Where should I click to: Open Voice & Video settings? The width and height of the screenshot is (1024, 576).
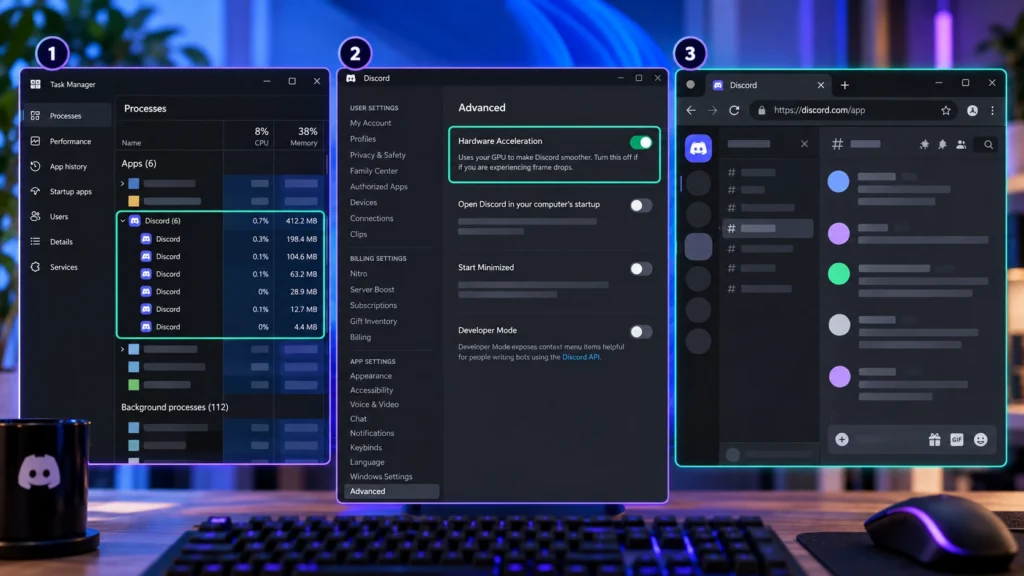pos(374,404)
